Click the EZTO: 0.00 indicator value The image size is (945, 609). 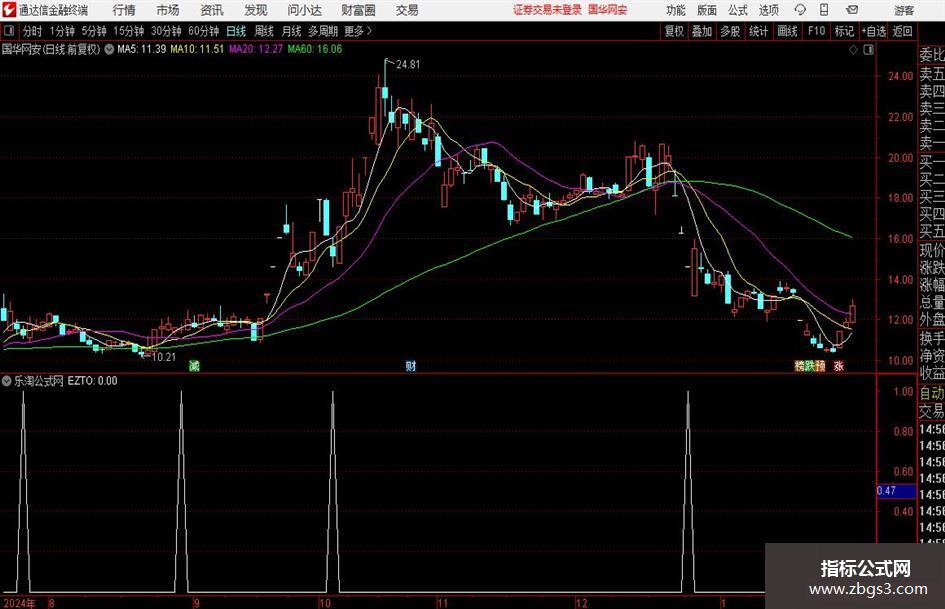pos(92,381)
